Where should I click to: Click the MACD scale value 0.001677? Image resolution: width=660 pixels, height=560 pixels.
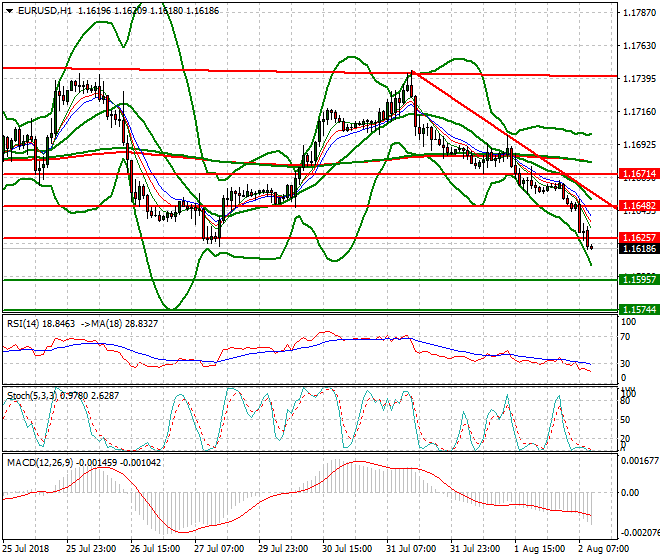(639, 461)
